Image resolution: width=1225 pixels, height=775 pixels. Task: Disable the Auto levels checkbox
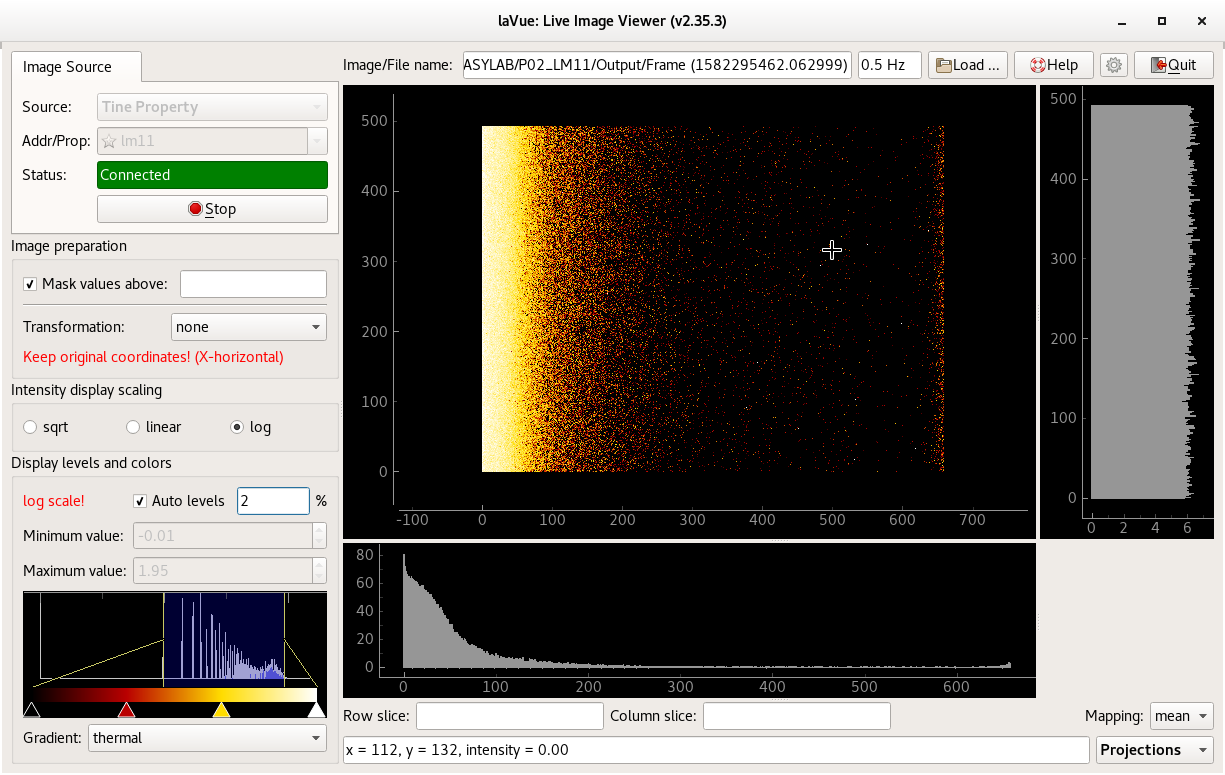[141, 500]
